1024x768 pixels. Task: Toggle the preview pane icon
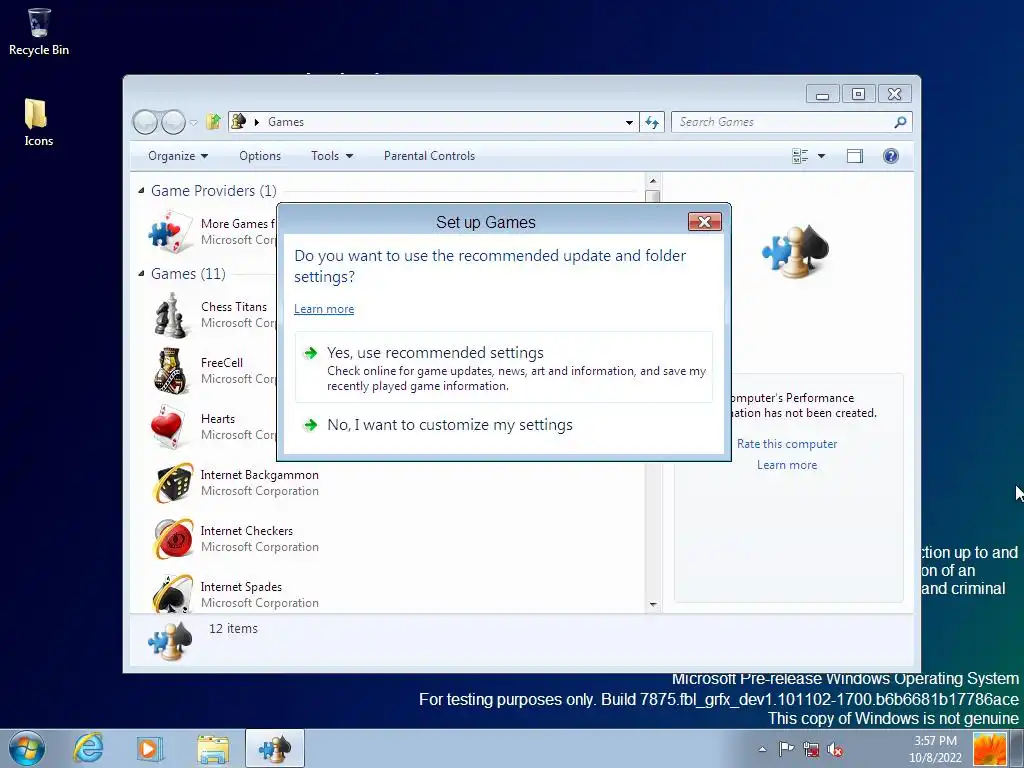[854, 156]
